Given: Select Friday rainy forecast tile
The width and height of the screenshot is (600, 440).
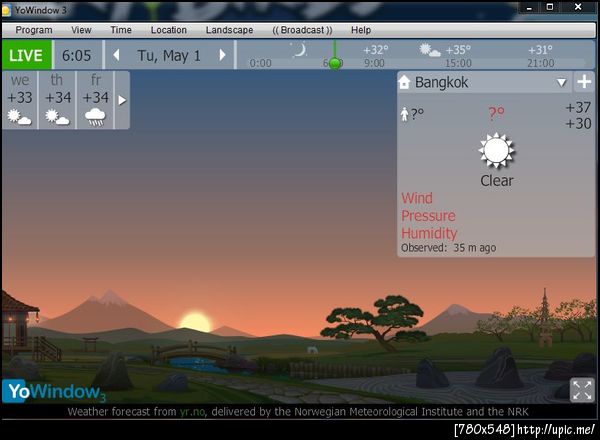Looking at the screenshot, I should tap(95, 100).
